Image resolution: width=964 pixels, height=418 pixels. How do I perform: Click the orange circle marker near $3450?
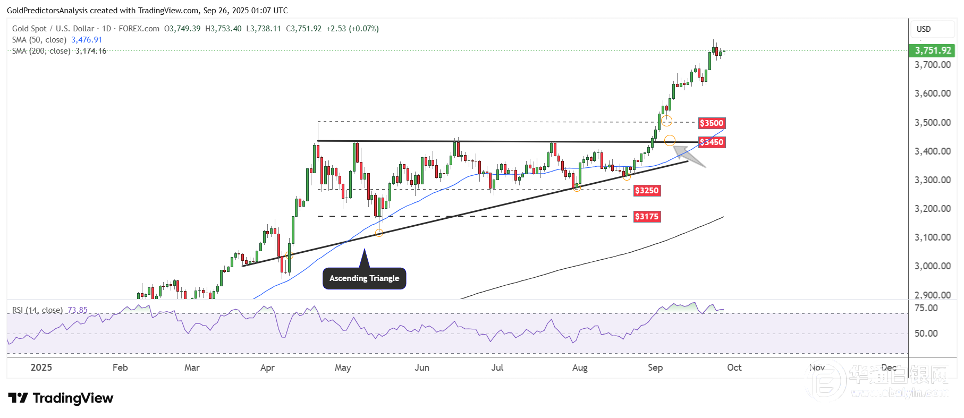tap(670, 141)
